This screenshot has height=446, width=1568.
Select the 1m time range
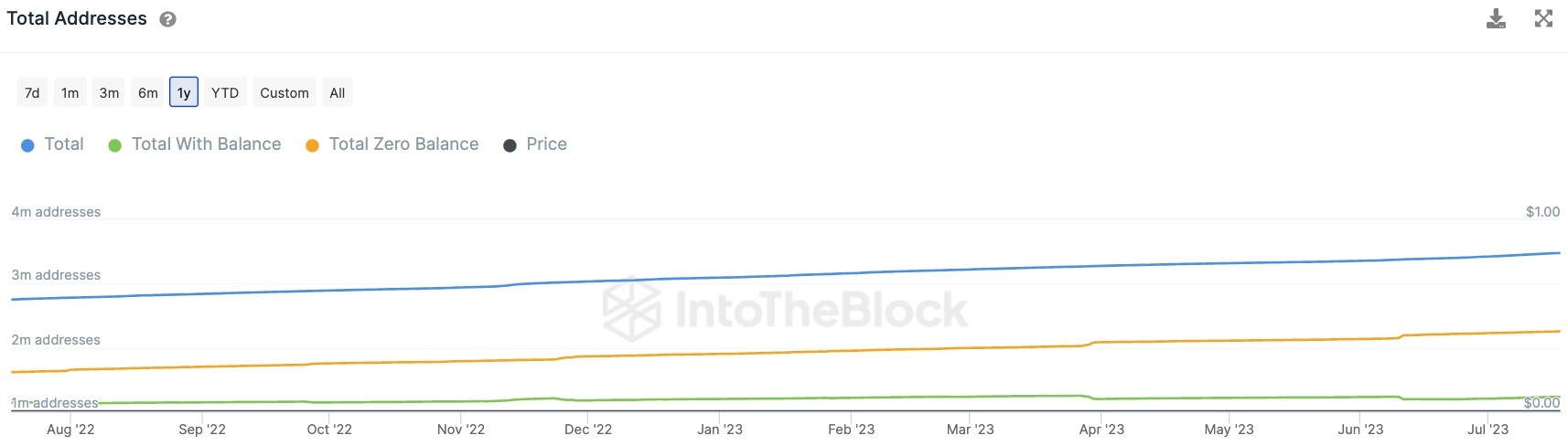click(70, 92)
